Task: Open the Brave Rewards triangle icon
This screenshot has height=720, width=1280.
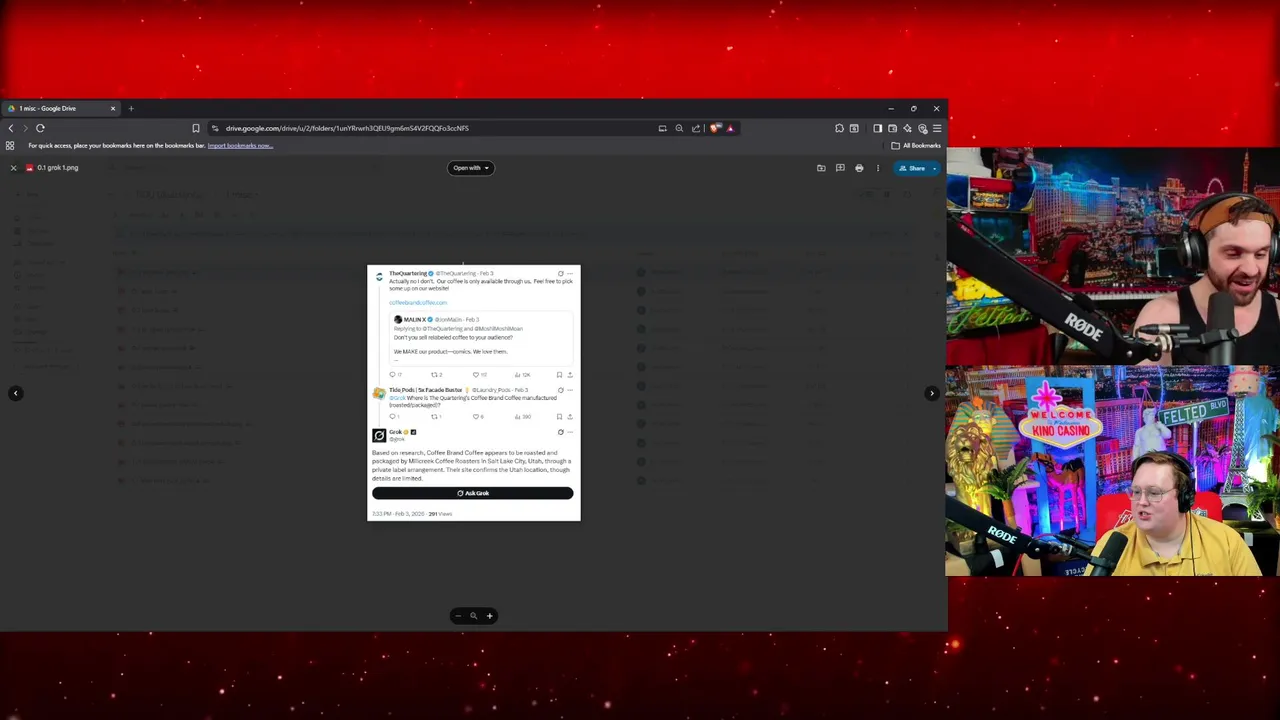Action: click(730, 128)
